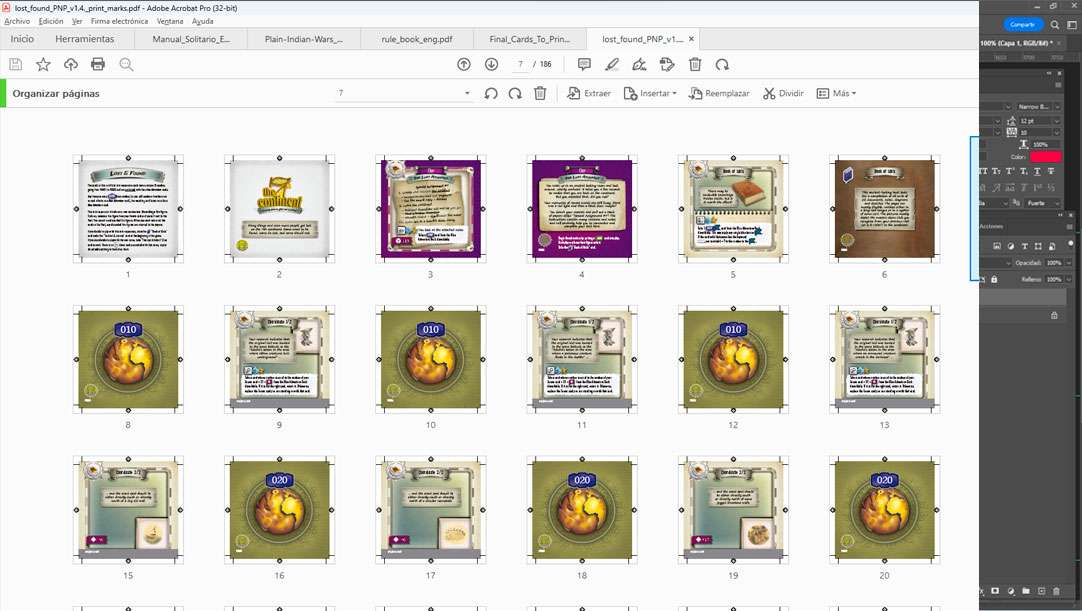Click the Dividir scissors button

click(x=783, y=93)
